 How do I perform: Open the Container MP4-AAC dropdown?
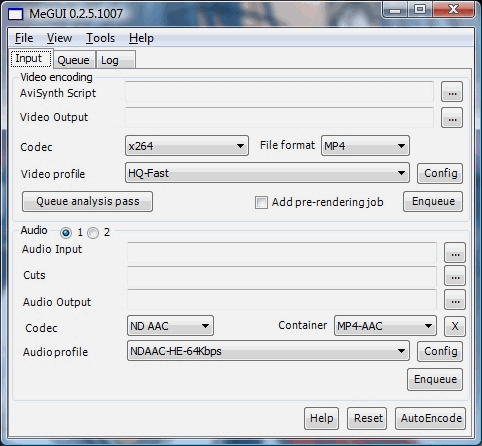pyautogui.click(x=385, y=326)
